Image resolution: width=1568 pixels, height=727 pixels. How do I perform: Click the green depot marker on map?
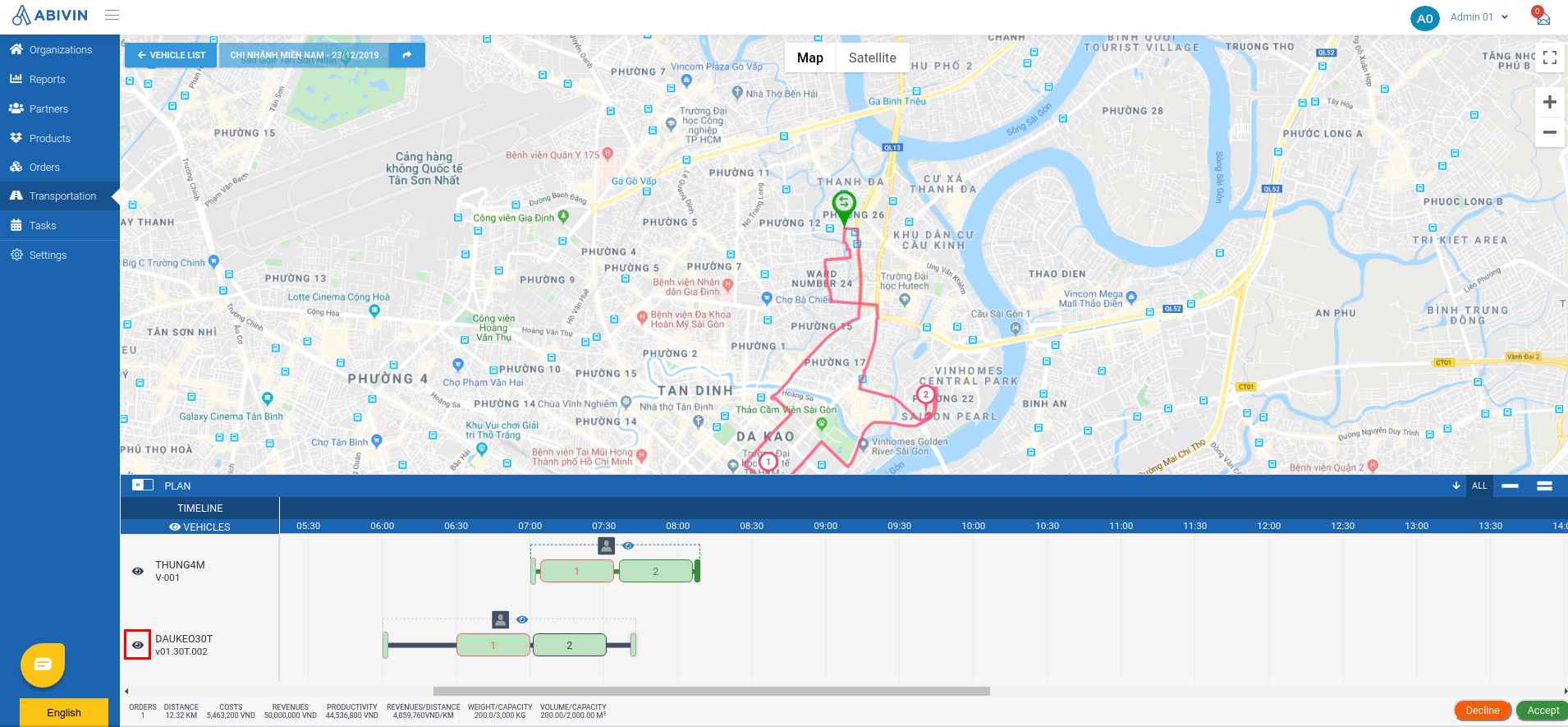[x=844, y=206]
